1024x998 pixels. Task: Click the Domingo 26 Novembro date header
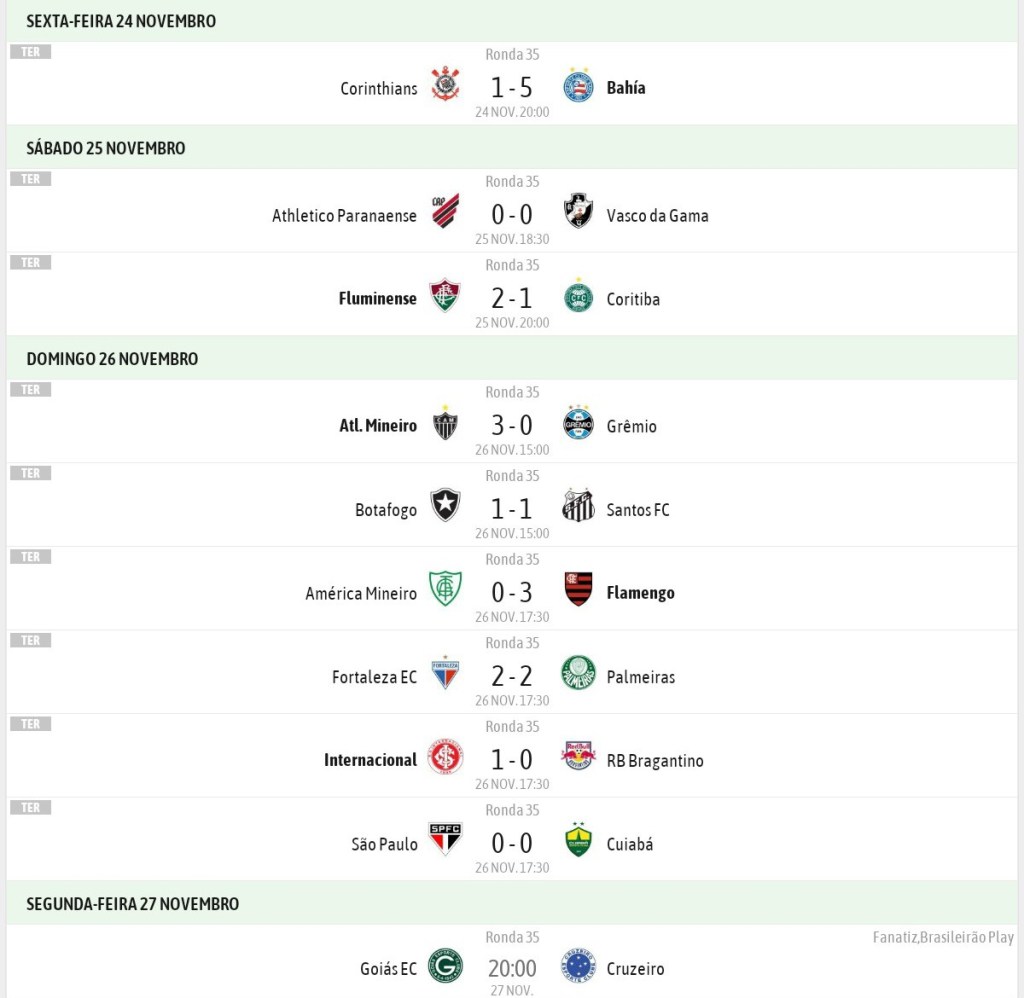click(x=112, y=359)
